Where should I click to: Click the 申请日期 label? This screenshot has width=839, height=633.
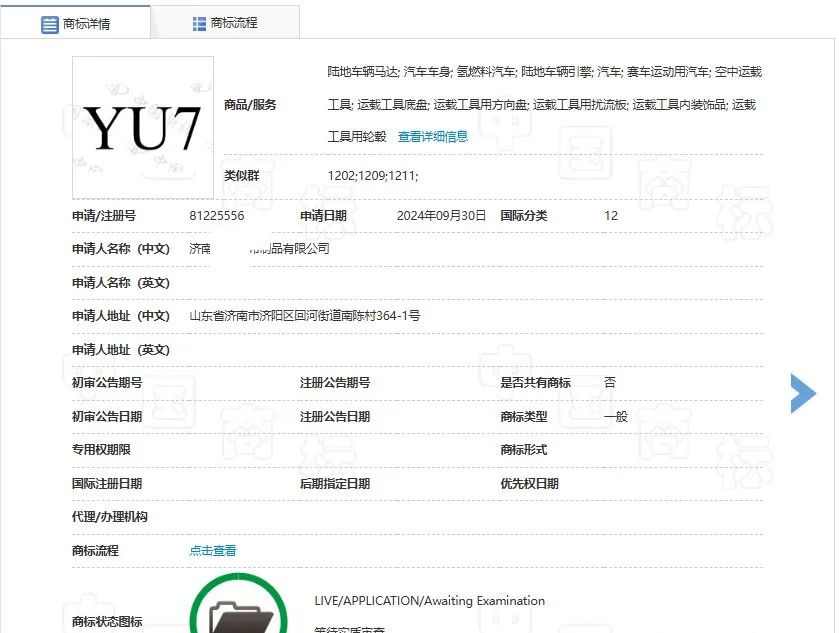click(x=323, y=216)
